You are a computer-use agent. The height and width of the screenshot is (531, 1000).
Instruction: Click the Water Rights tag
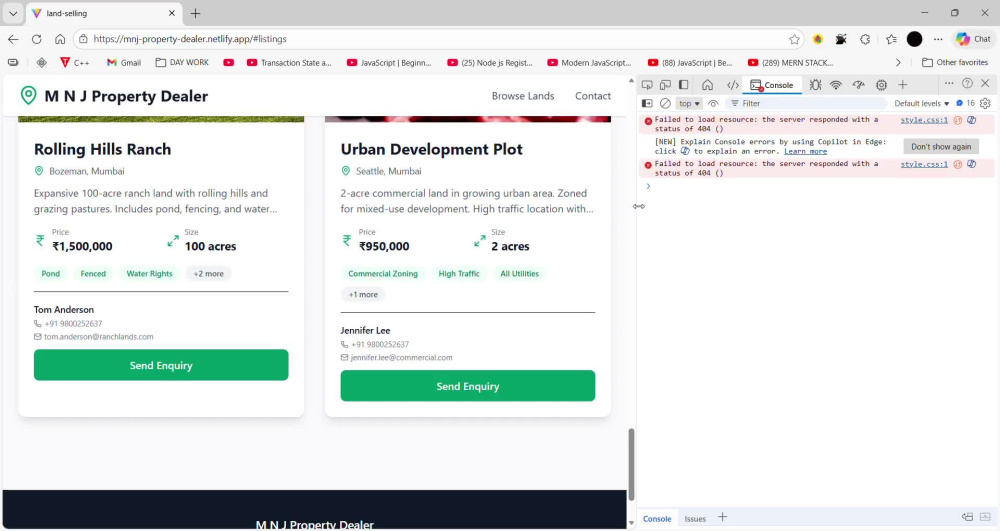[x=149, y=274]
